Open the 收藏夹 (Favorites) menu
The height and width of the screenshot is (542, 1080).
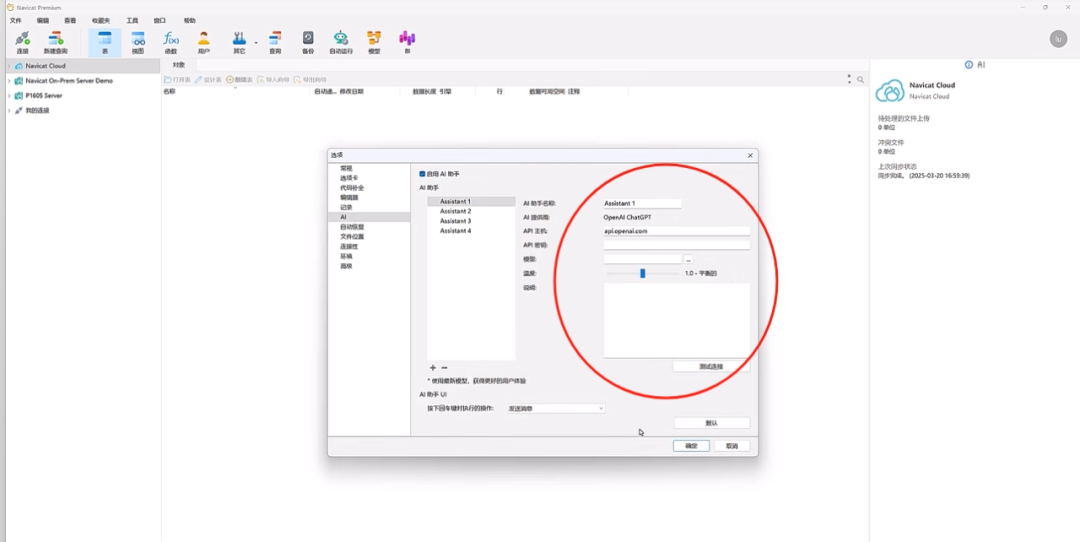(101, 21)
